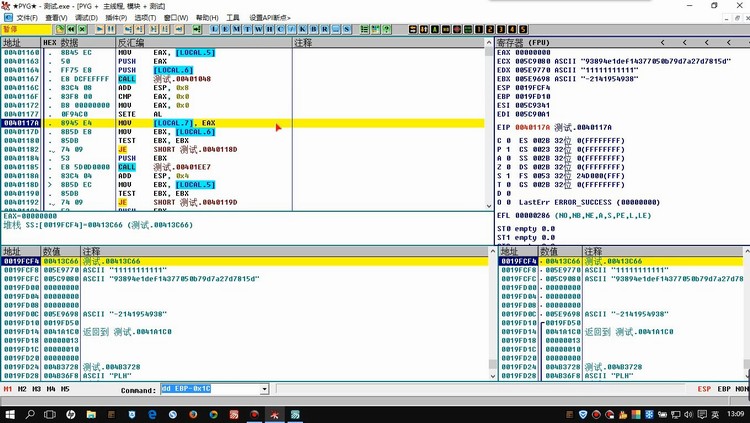
Task: Click the Close program X toolbar icon
Action: click(x=82, y=29)
